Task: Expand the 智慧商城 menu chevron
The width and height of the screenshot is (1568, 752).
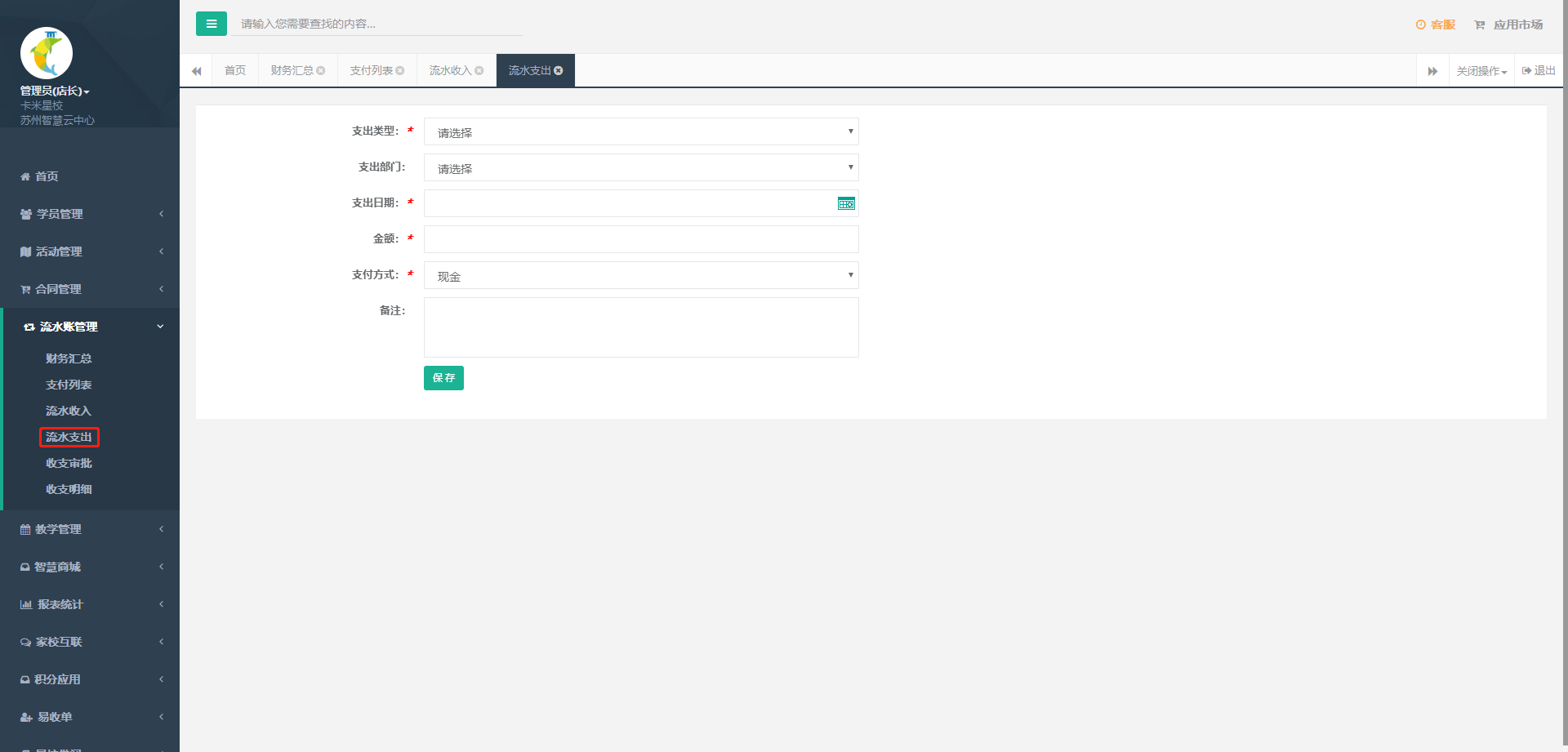Action: (x=161, y=567)
